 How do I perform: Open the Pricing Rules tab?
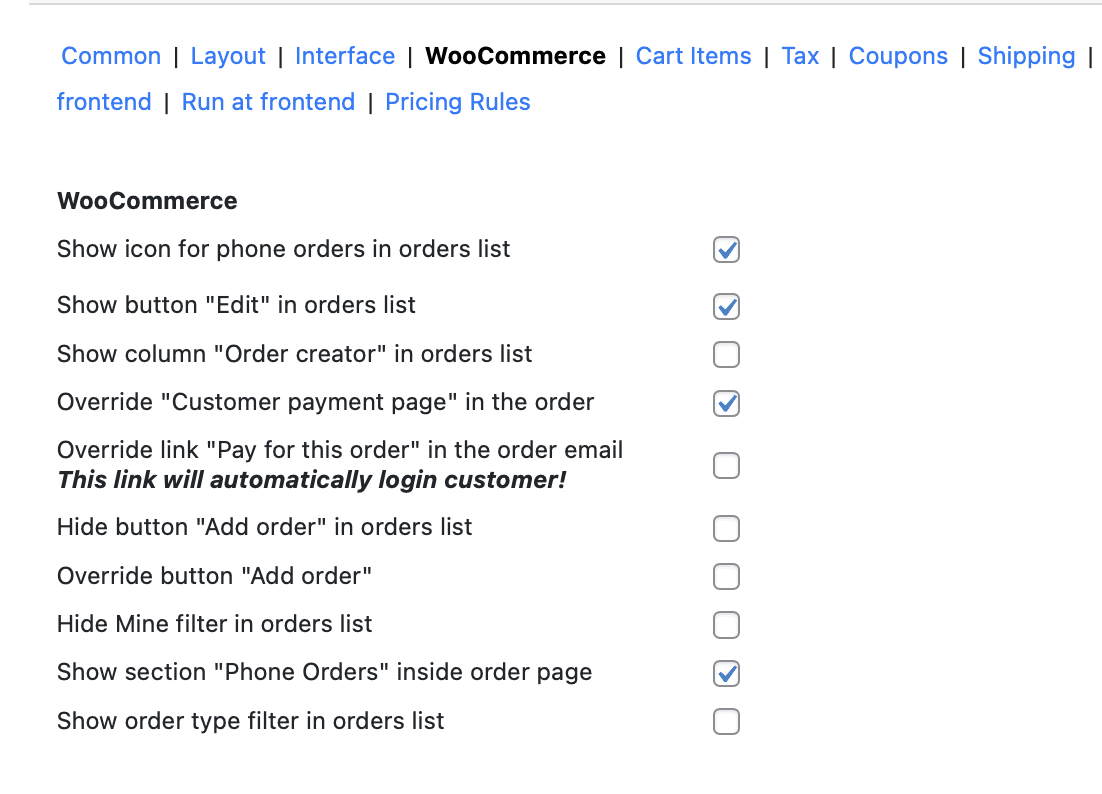458,102
